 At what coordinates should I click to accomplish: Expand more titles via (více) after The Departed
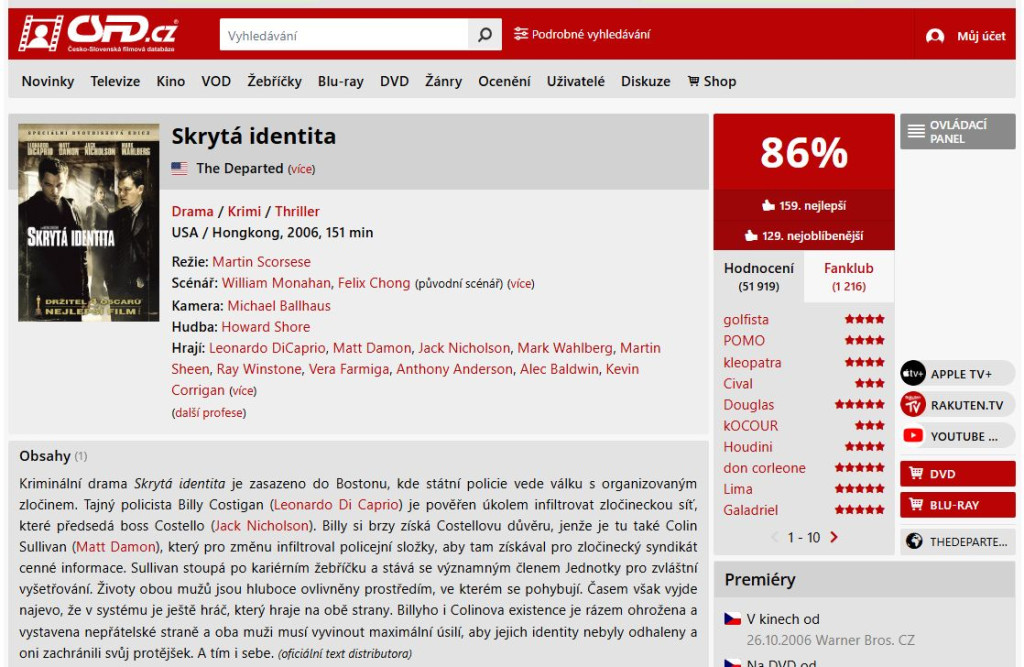coord(302,169)
